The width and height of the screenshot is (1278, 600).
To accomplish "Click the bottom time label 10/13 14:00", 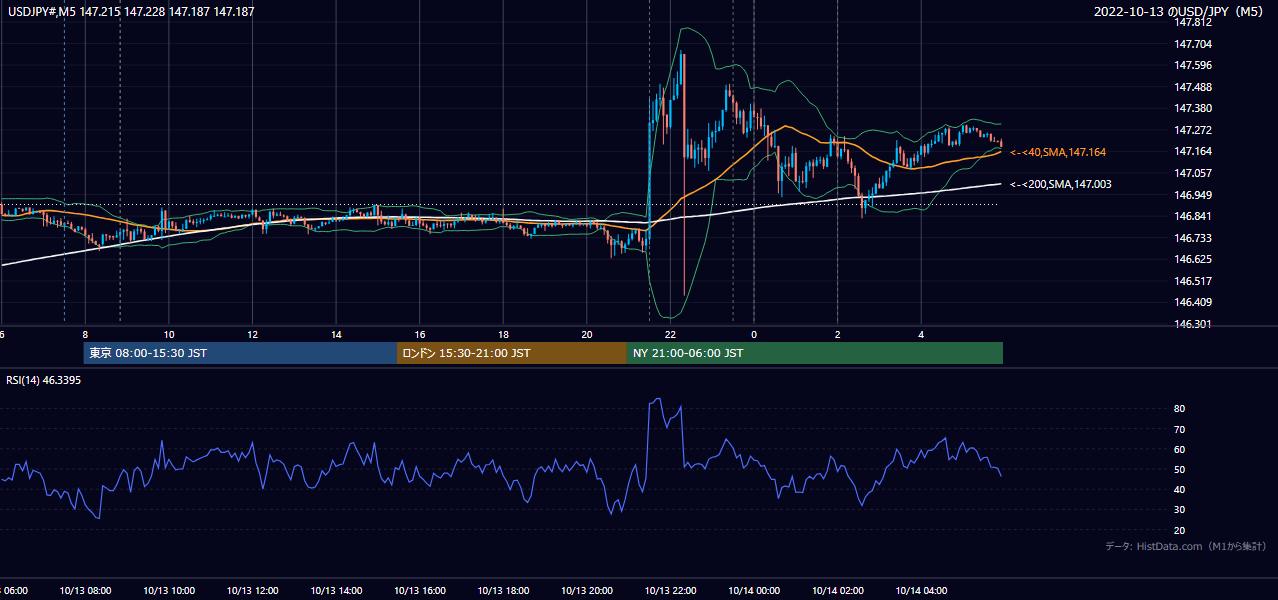I will point(336,591).
